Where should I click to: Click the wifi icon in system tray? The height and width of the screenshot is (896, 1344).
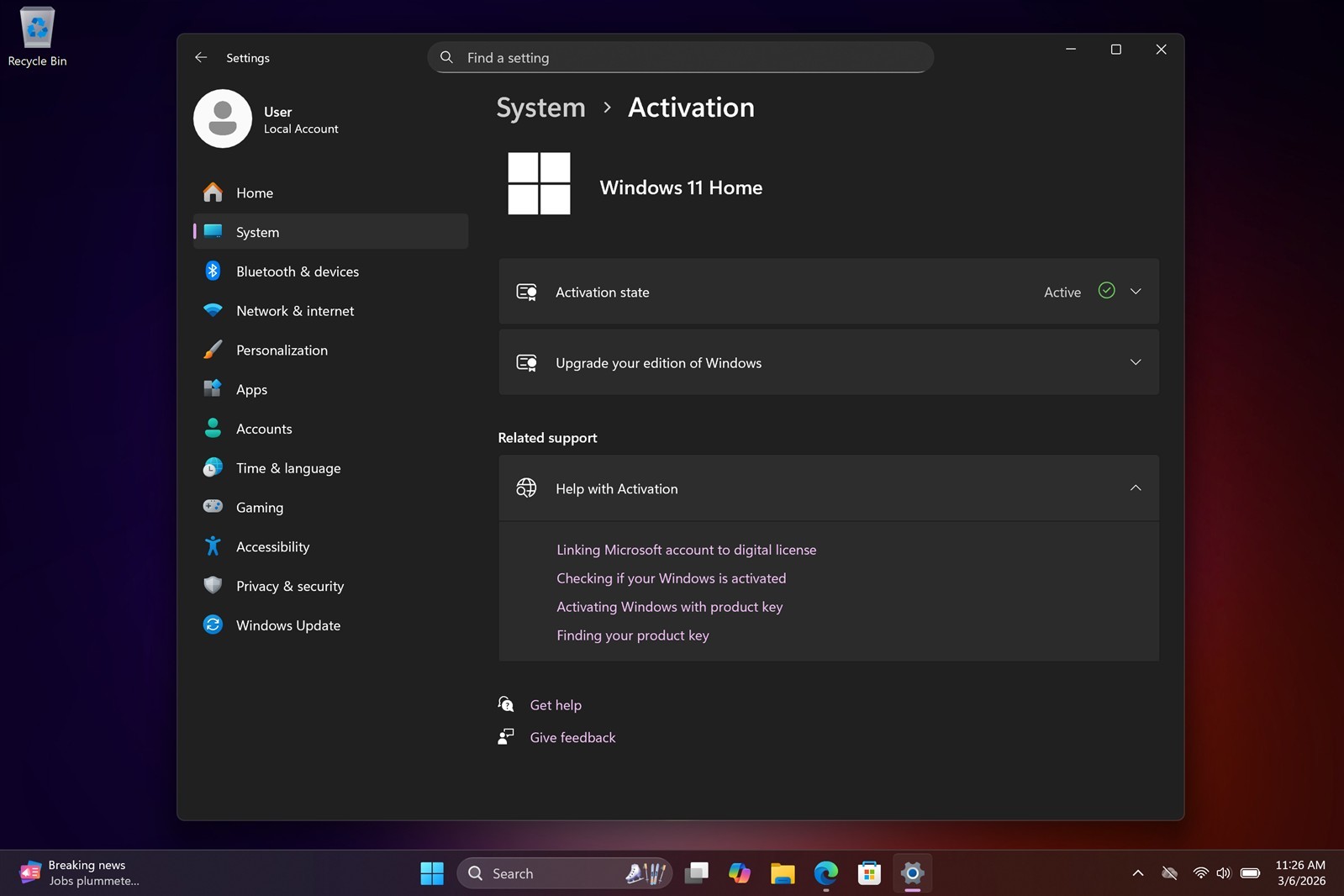click(1200, 873)
